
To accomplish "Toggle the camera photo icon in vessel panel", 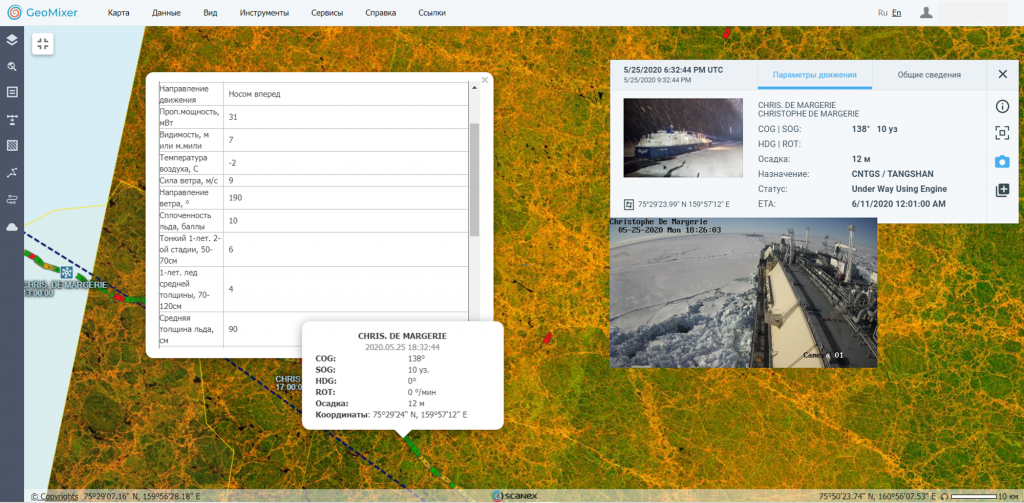I will (1002, 162).
